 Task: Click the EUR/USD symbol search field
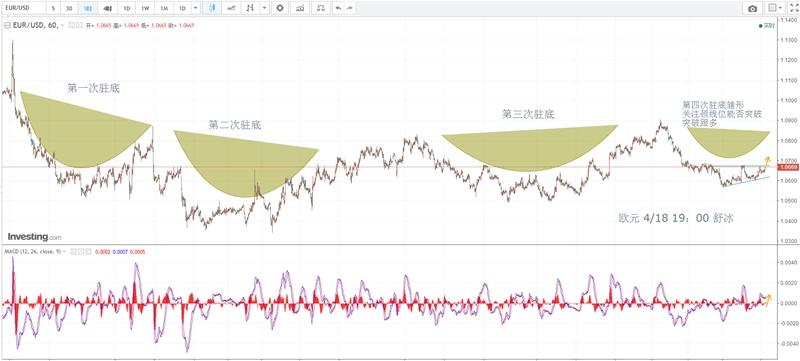click(x=23, y=9)
